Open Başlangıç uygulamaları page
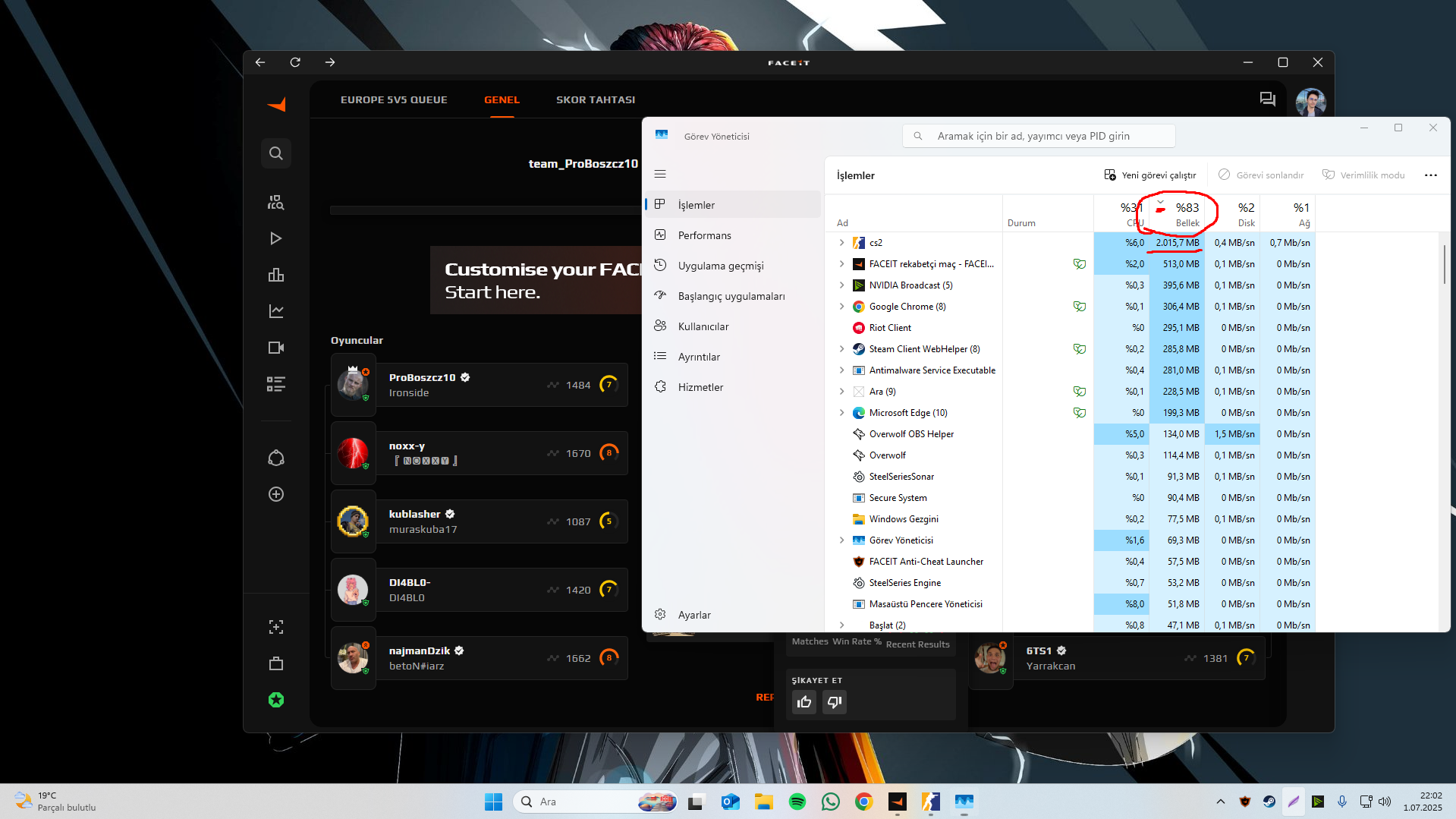Screen dimensions: 1456x819 tap(732, 296)
